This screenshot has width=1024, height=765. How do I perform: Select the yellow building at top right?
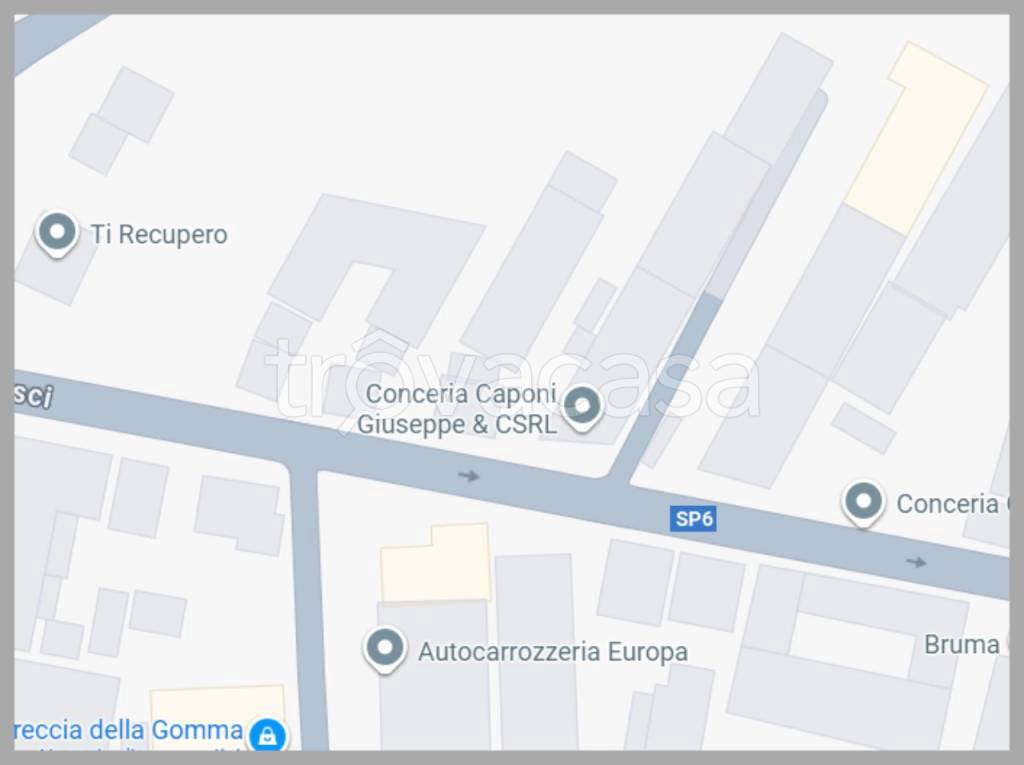pyautogui.click(x=916, y=138)
